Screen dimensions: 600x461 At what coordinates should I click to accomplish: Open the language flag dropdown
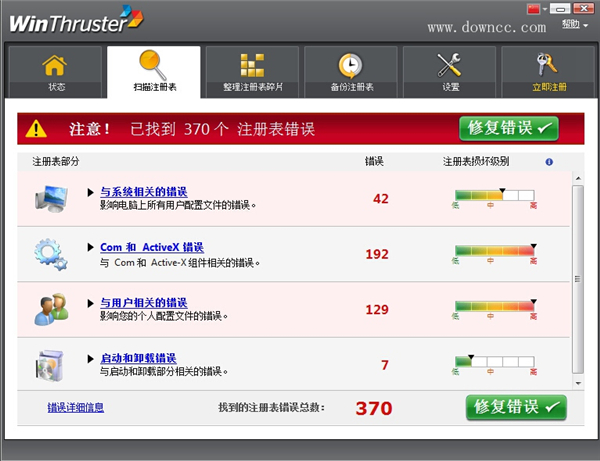coord(538,8)
